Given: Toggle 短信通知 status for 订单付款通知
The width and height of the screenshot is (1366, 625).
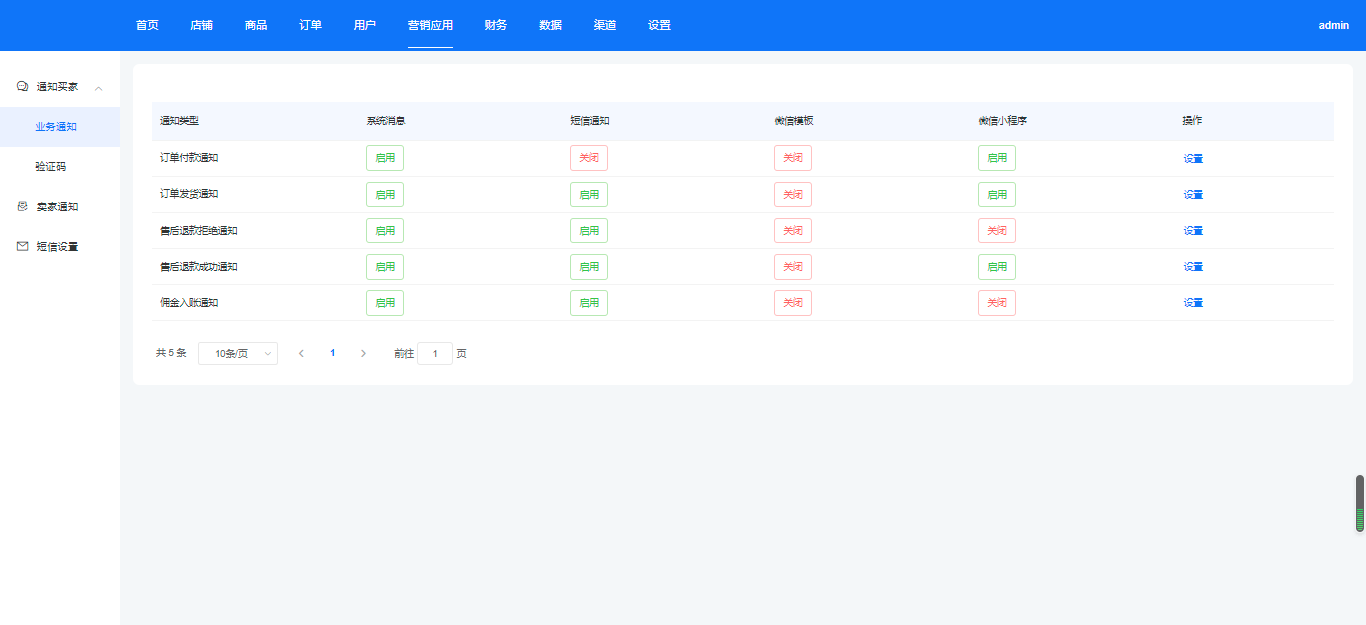Looking at the screenshot, I should click(588, 158).
